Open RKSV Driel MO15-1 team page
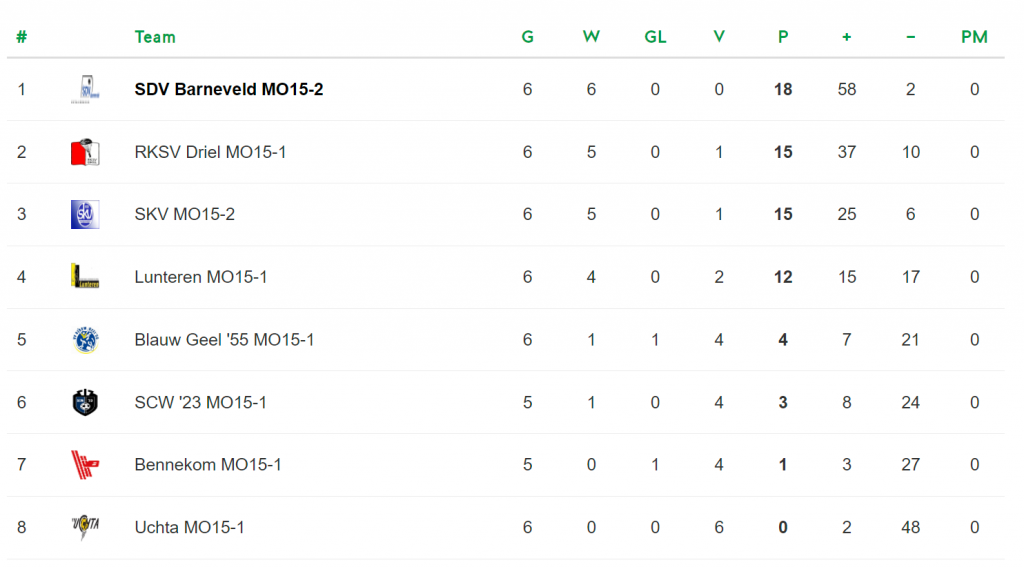The width and height of the screenshot is (1024, 567). [210, 152]
